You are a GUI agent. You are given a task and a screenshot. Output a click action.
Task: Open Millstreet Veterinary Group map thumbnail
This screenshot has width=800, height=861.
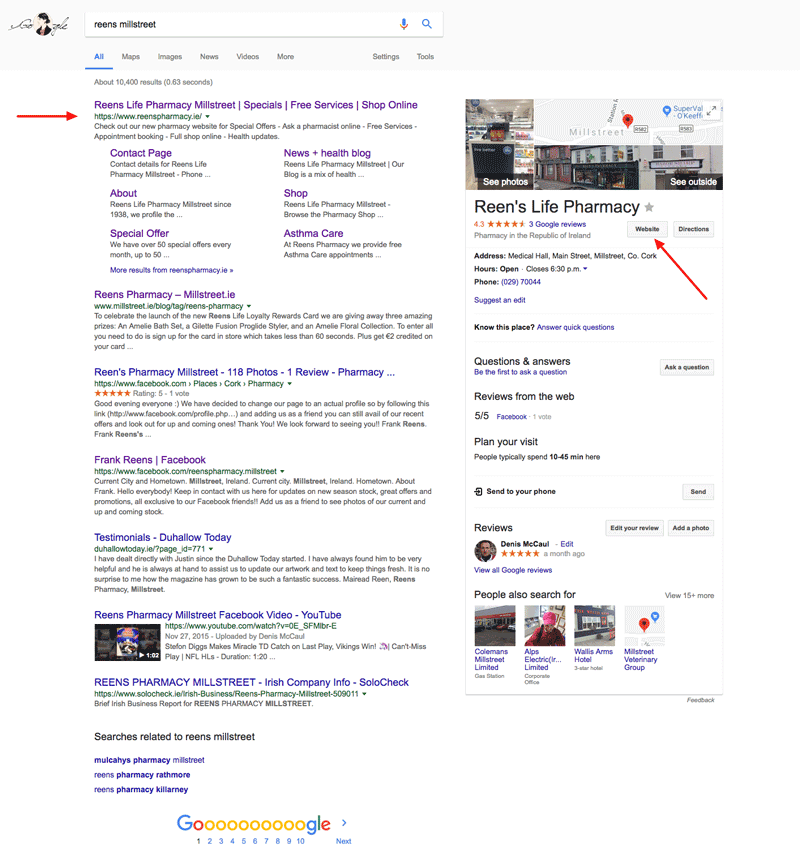[645, 625]
